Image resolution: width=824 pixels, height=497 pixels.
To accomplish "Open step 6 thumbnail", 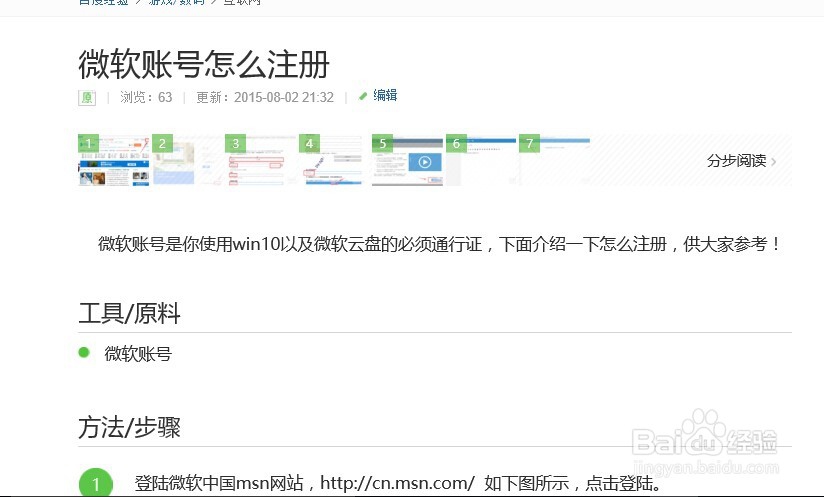I will click(481, 160).
